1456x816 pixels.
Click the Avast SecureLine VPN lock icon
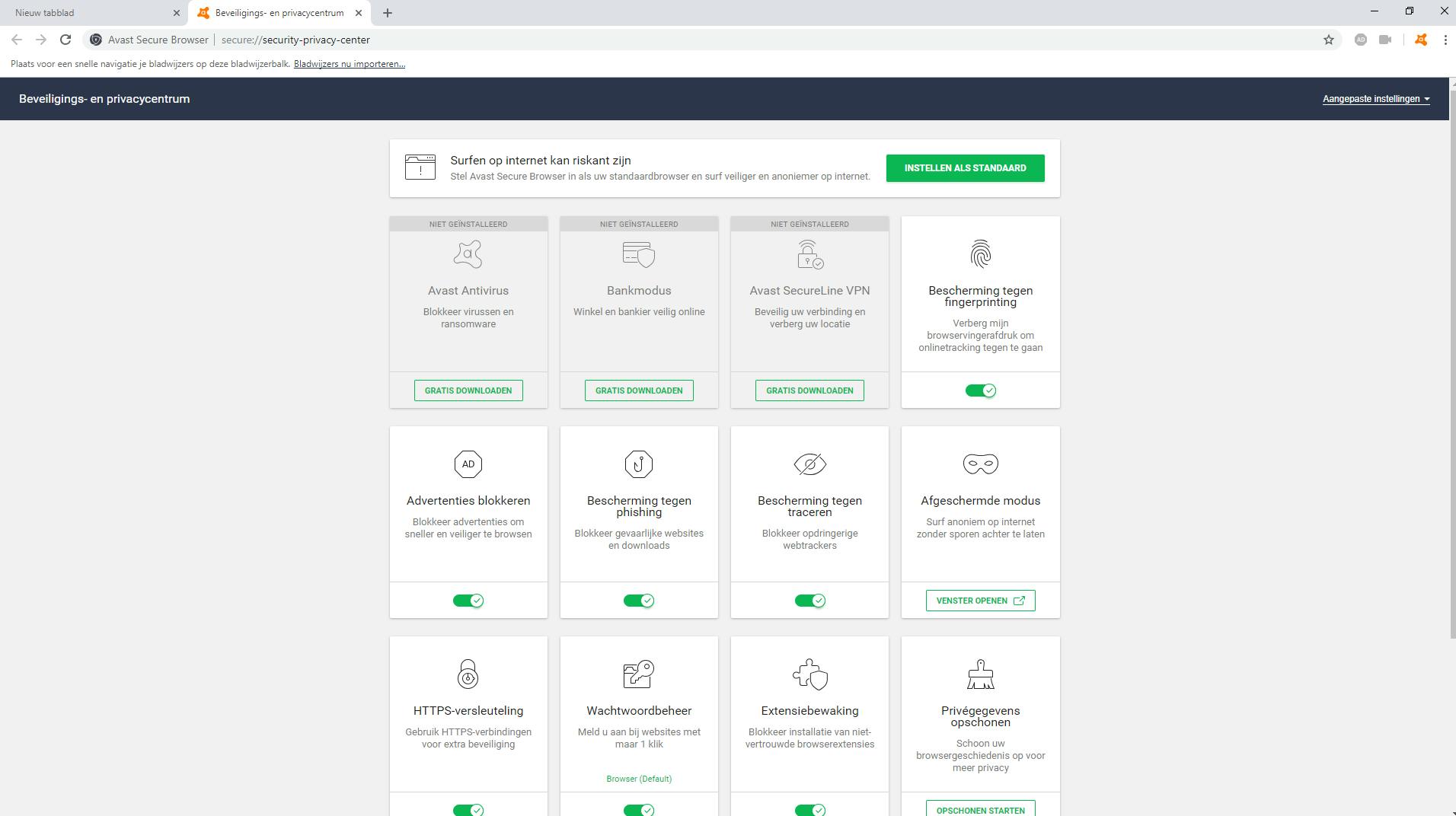[x=809, y=254]
